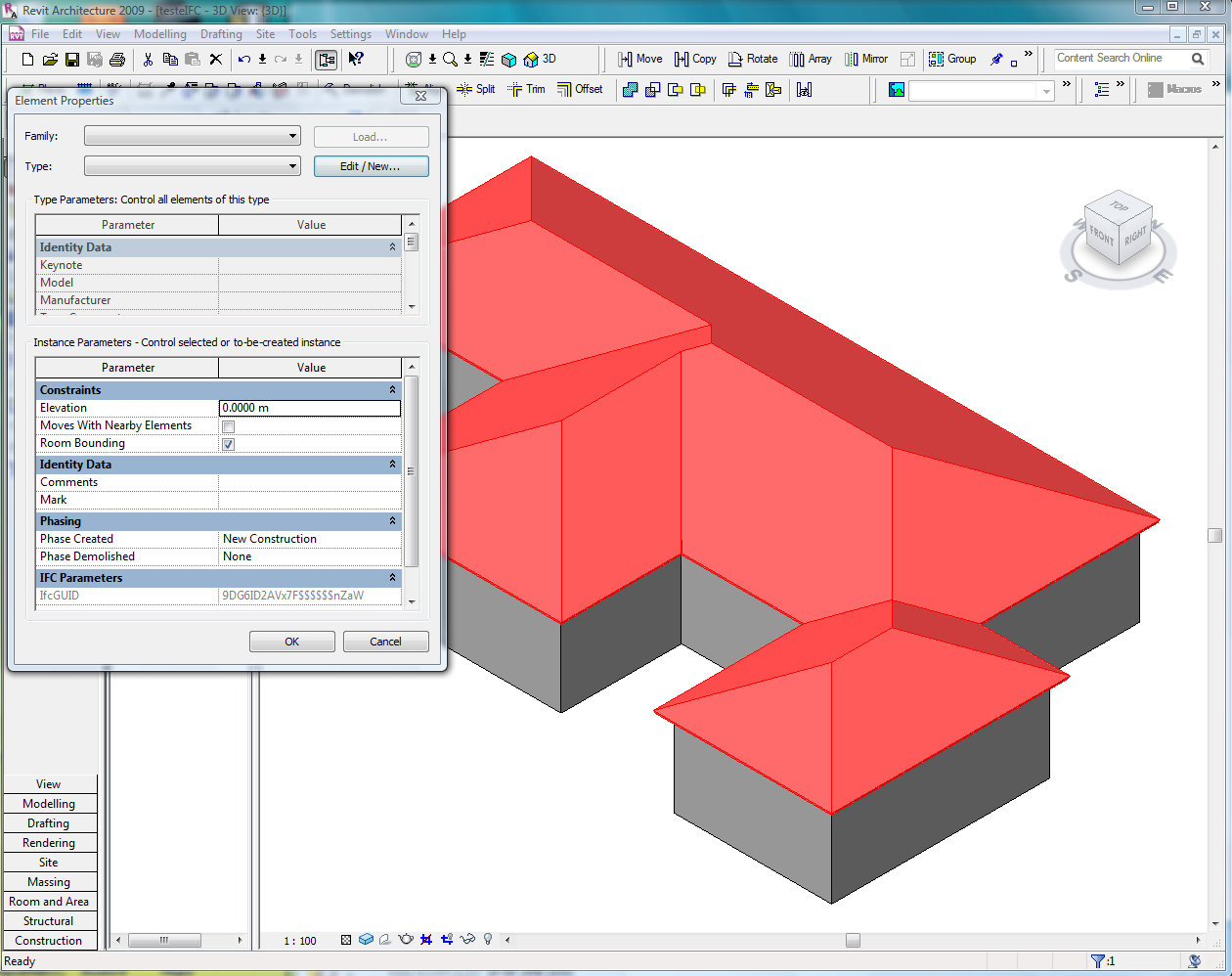This screenshot has height=976, width=1232.
Task: Switch to the Massing design bar tab
Action: click(x=49, y=882)
